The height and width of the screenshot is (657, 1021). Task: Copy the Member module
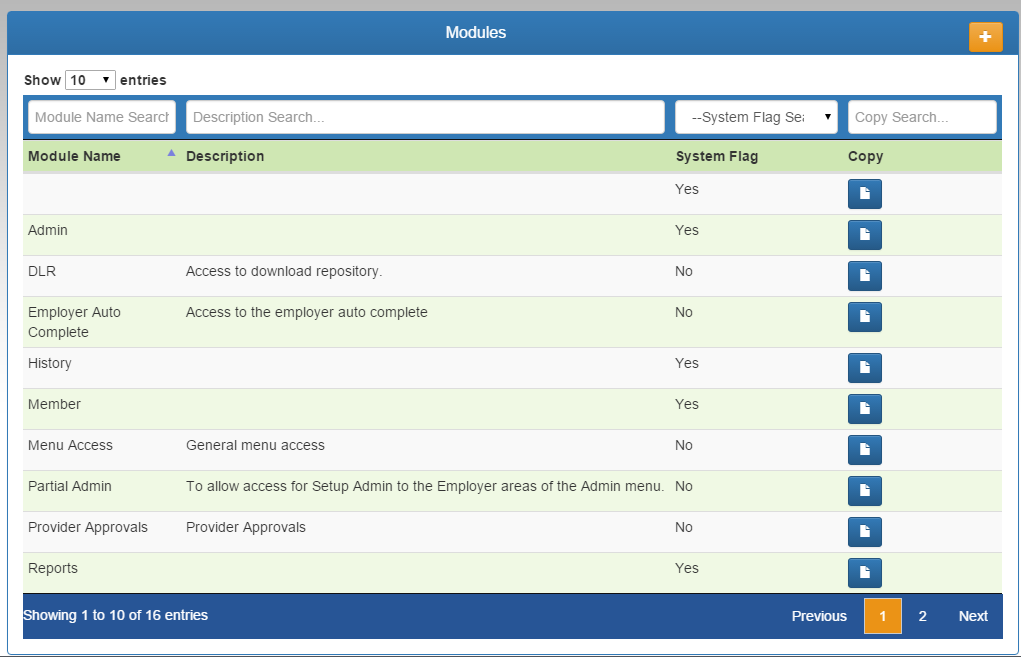864,409
